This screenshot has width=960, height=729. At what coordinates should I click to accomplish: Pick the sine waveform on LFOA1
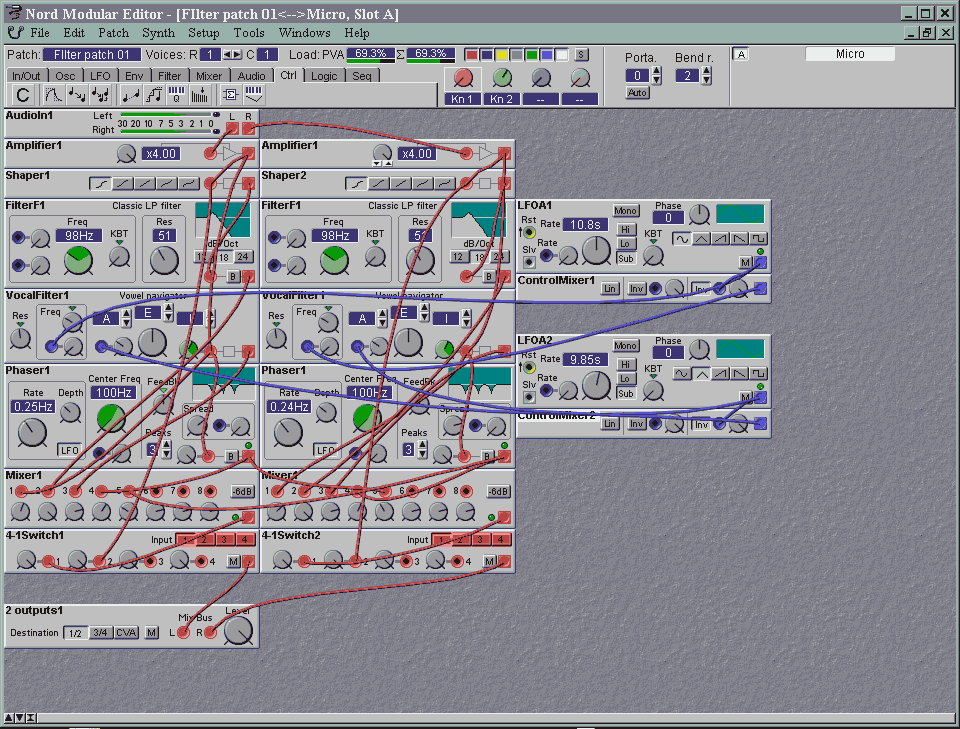681,239
